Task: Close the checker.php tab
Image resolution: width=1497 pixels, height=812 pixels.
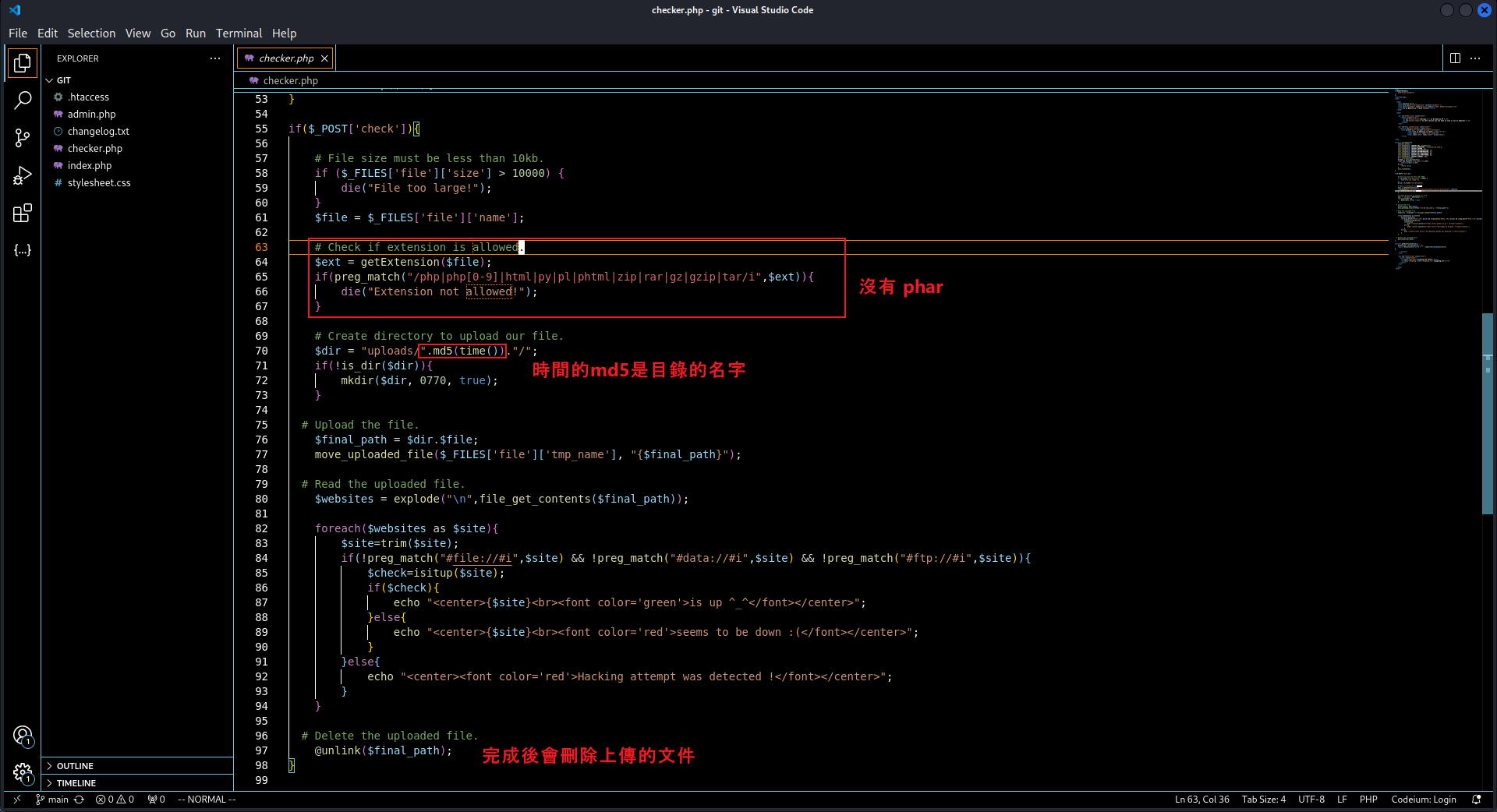Action: click(x=324, y=58)
